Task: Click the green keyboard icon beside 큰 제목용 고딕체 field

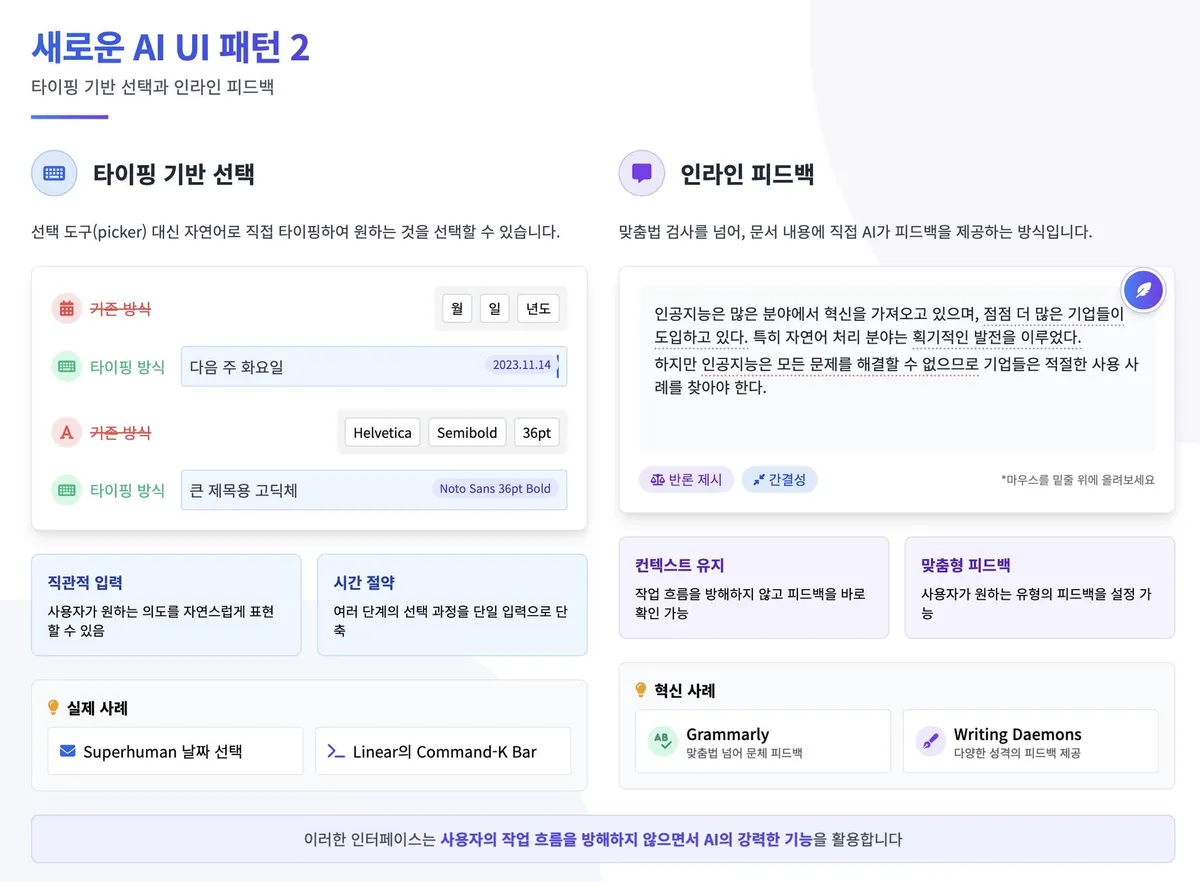Action: point(66,490)
